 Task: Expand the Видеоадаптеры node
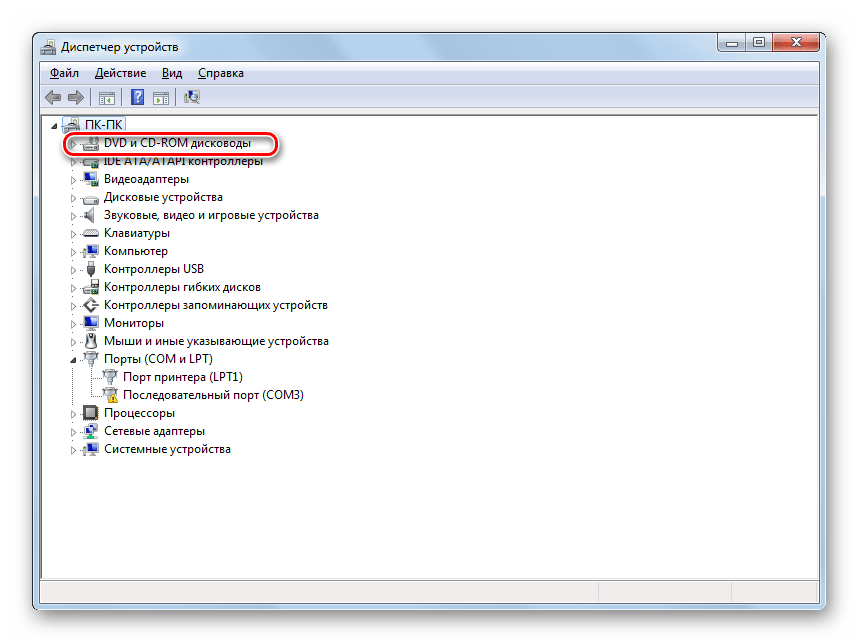point(73,180)
